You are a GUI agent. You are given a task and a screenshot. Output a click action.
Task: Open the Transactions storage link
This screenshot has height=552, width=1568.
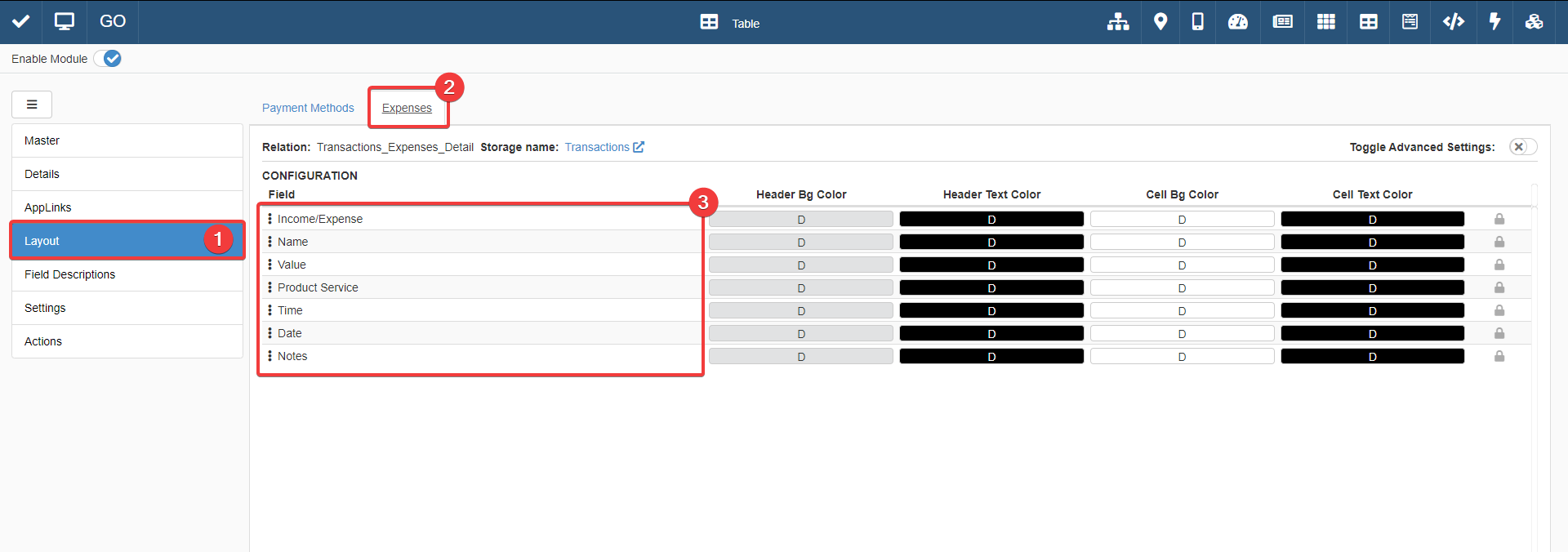(604, 147)
